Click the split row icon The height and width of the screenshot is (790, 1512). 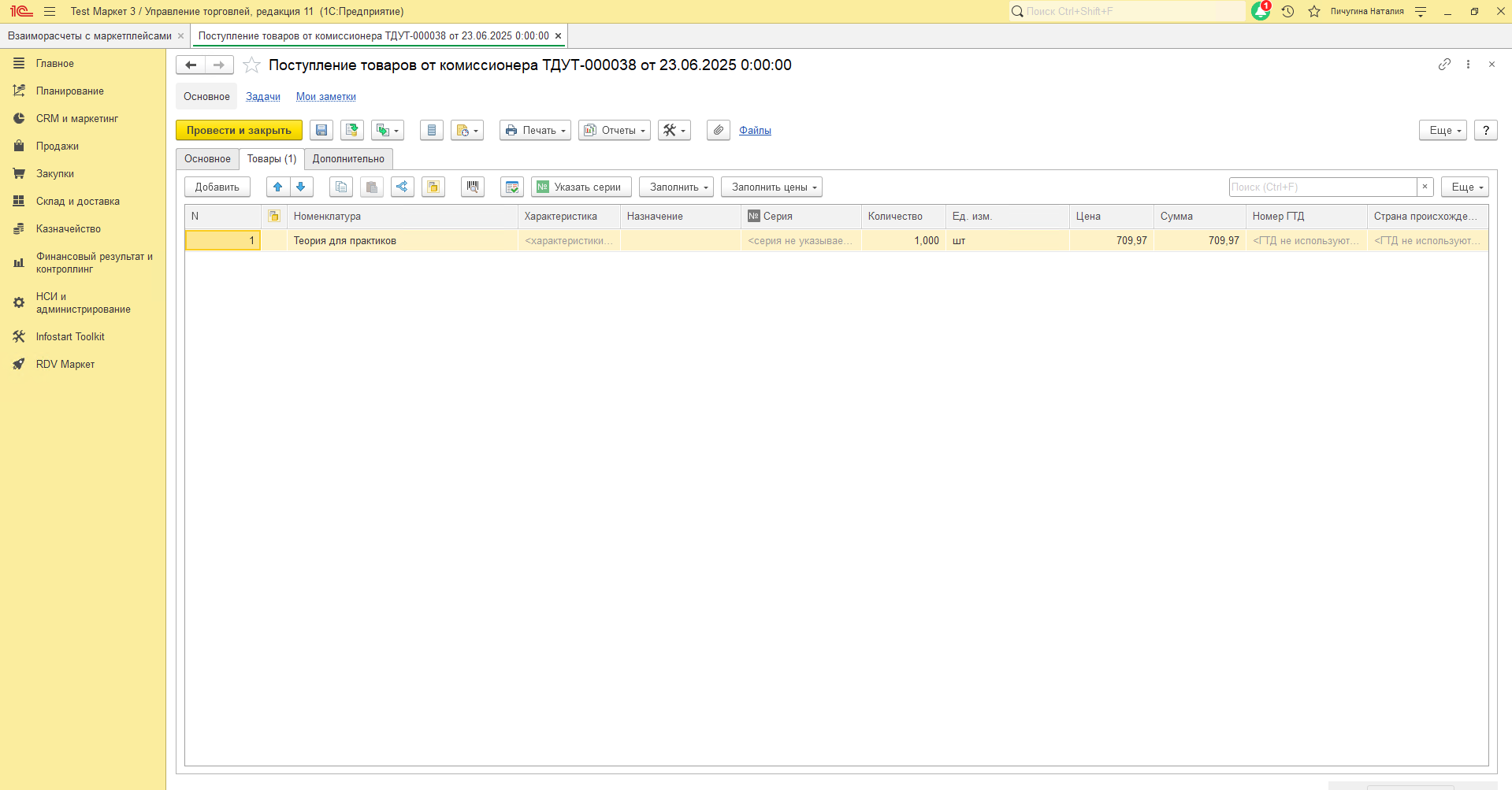[x=403, y=187]
